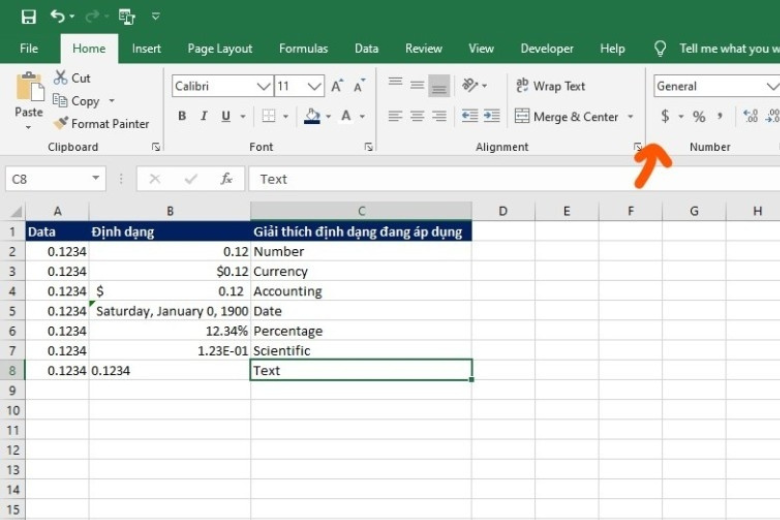The height and width of the screenshot is (520, 780).
Task: Click the Redo arrow icon
Action: coord(93,16)
